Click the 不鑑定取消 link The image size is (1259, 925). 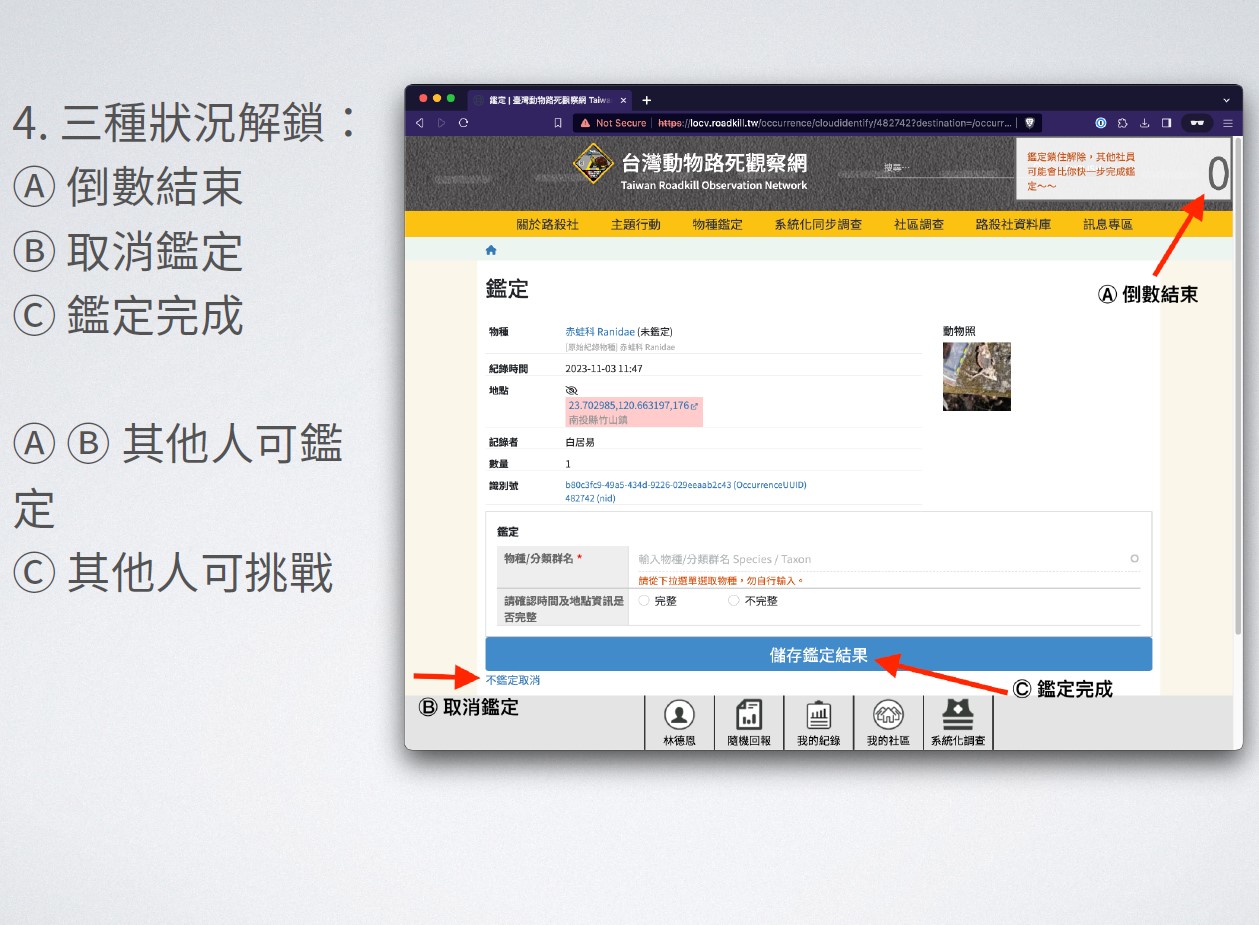click(512, 680)
